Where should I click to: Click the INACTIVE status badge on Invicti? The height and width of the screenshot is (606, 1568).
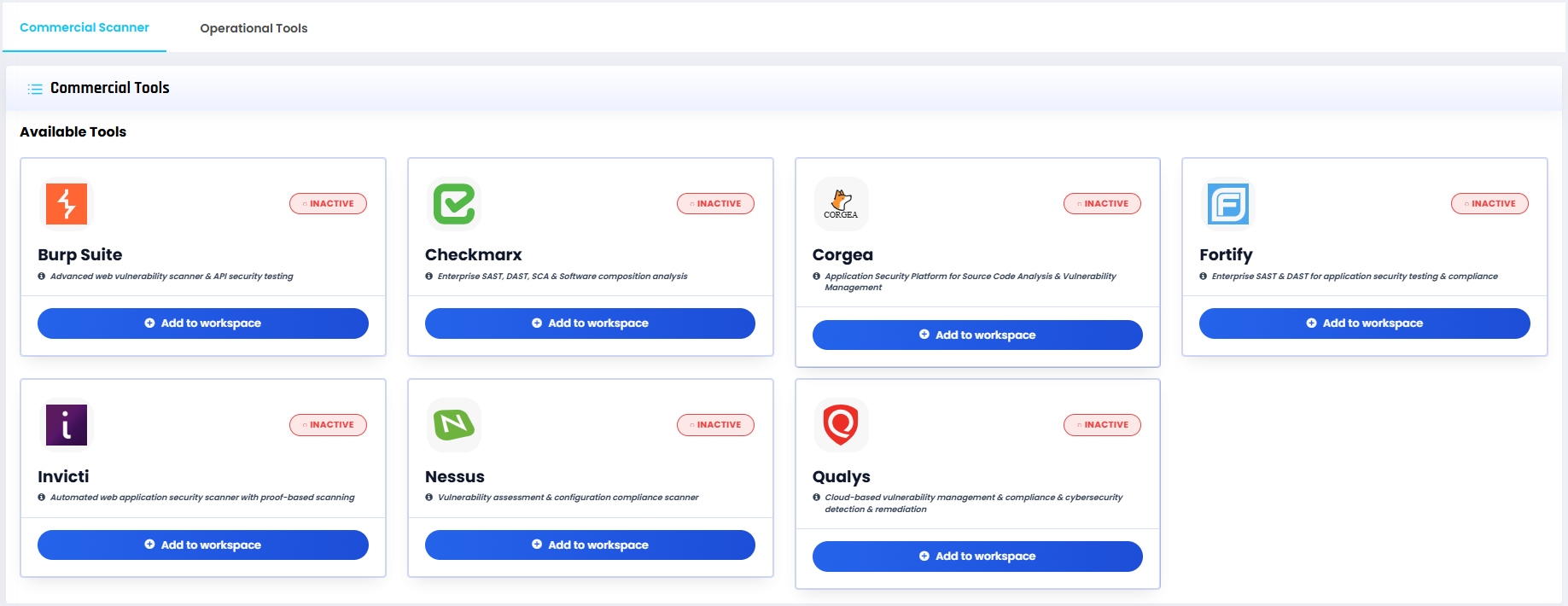click(x=328, y=425)
